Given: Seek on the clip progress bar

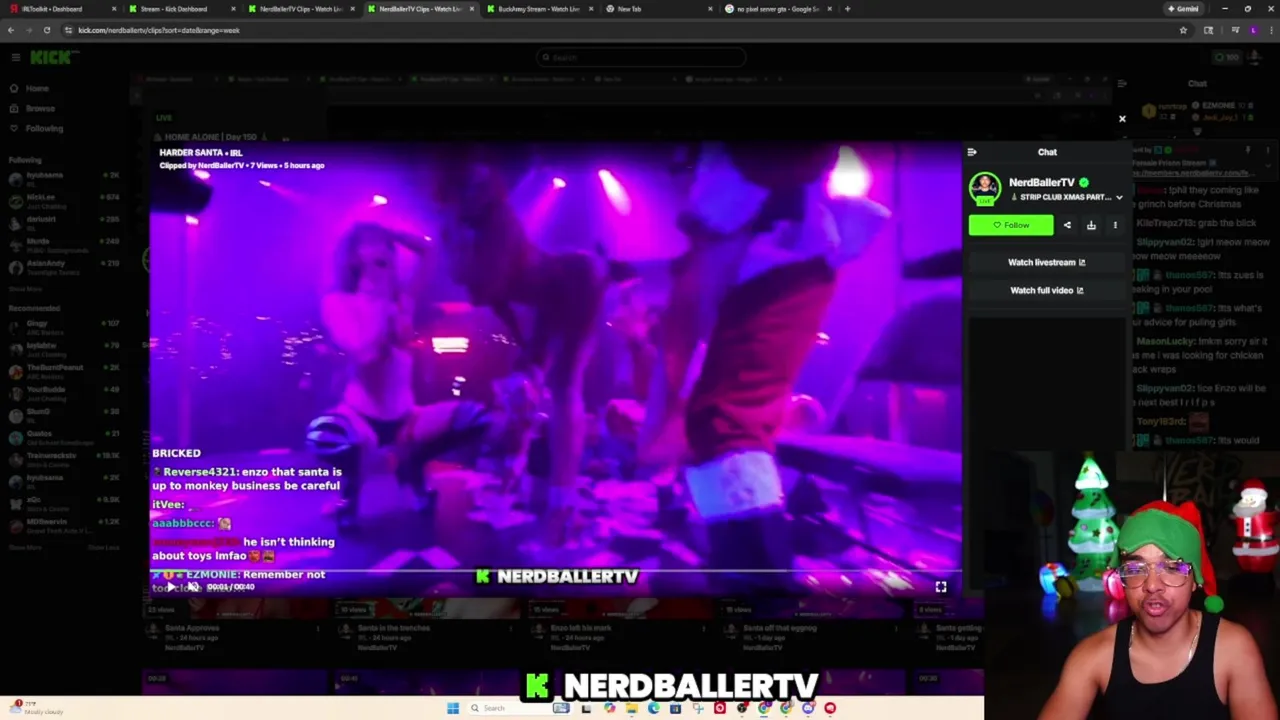Looking at the screenshot, I should coord(556,572).
